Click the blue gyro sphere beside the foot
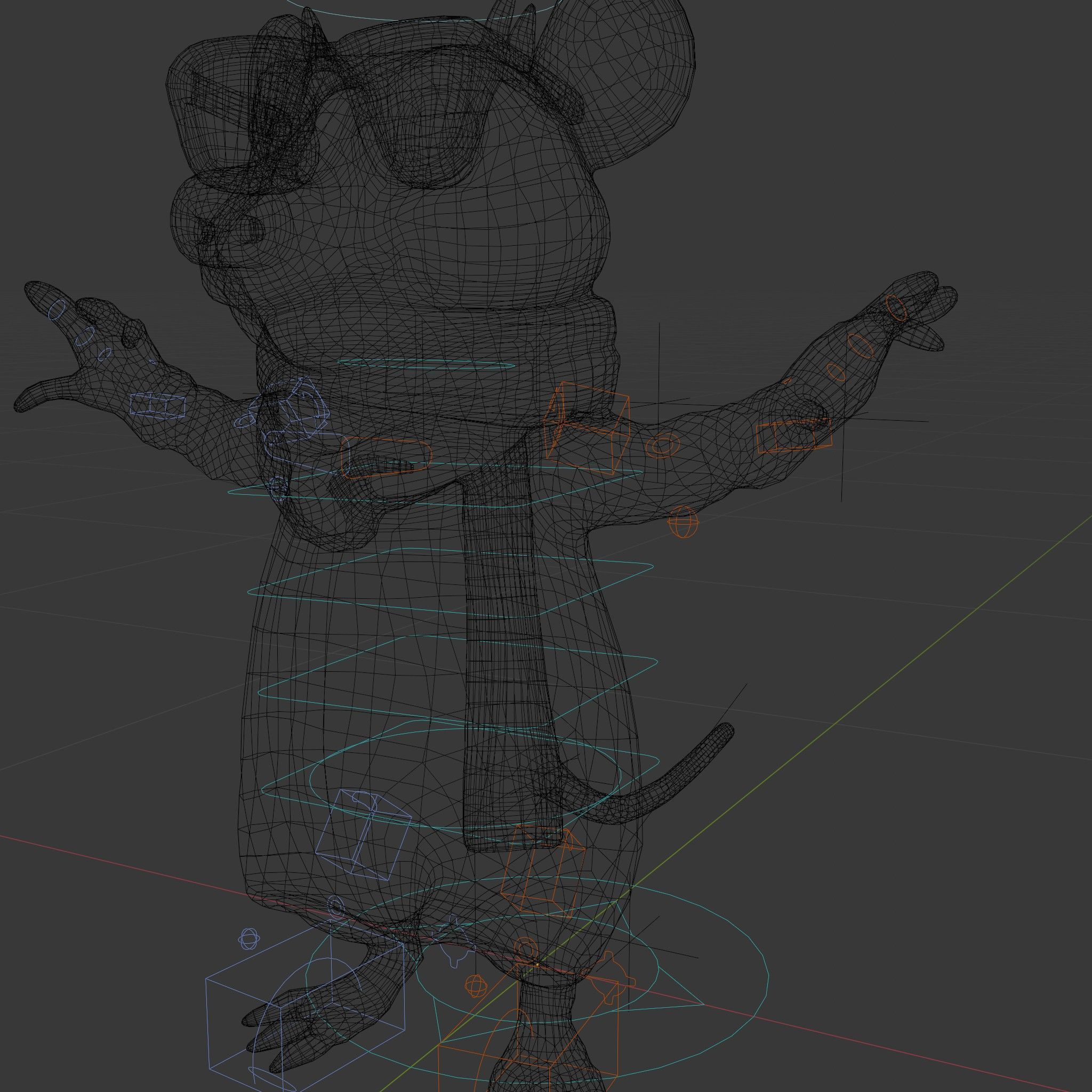Viewport: 1092px width, 1092px height. pos(249,940)
